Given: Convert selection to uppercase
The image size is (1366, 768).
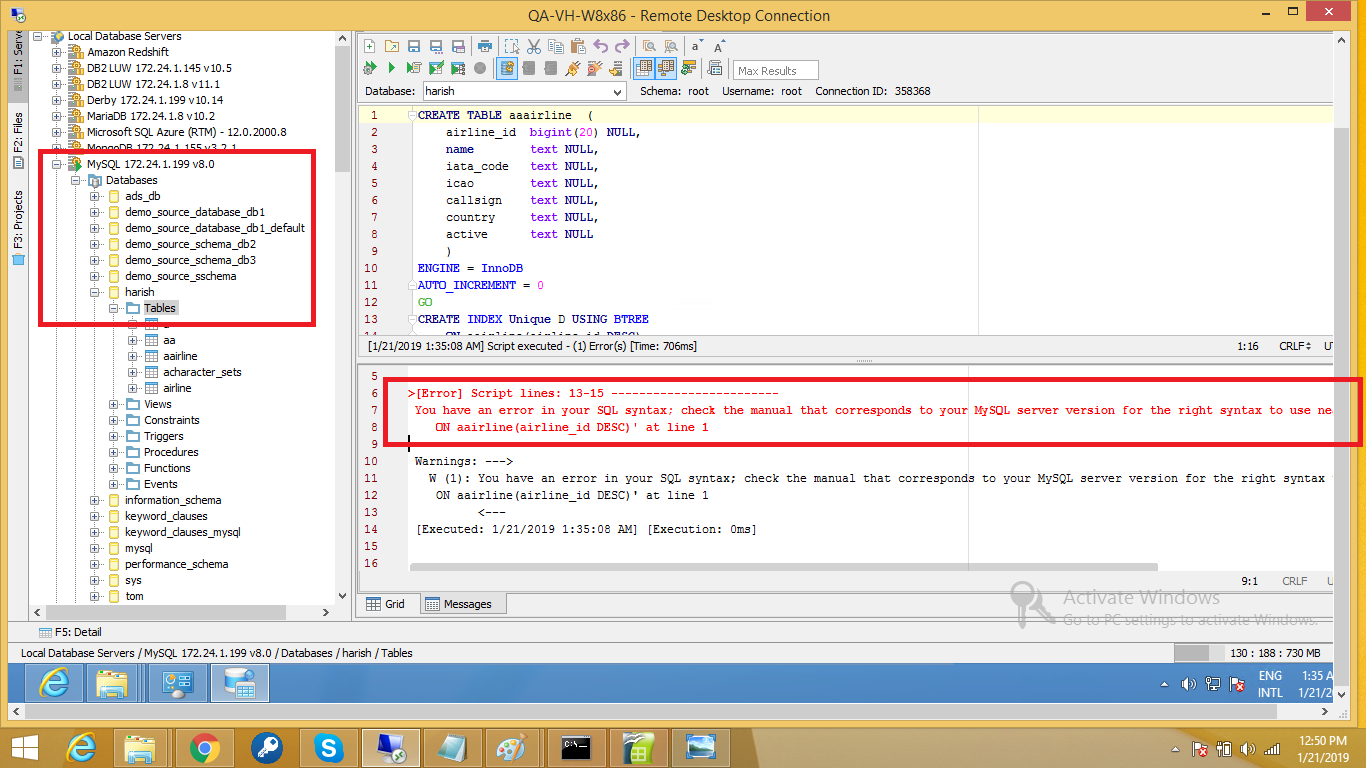Looking at the screenshot, I should pyautogui.click(x=718, y=46).
